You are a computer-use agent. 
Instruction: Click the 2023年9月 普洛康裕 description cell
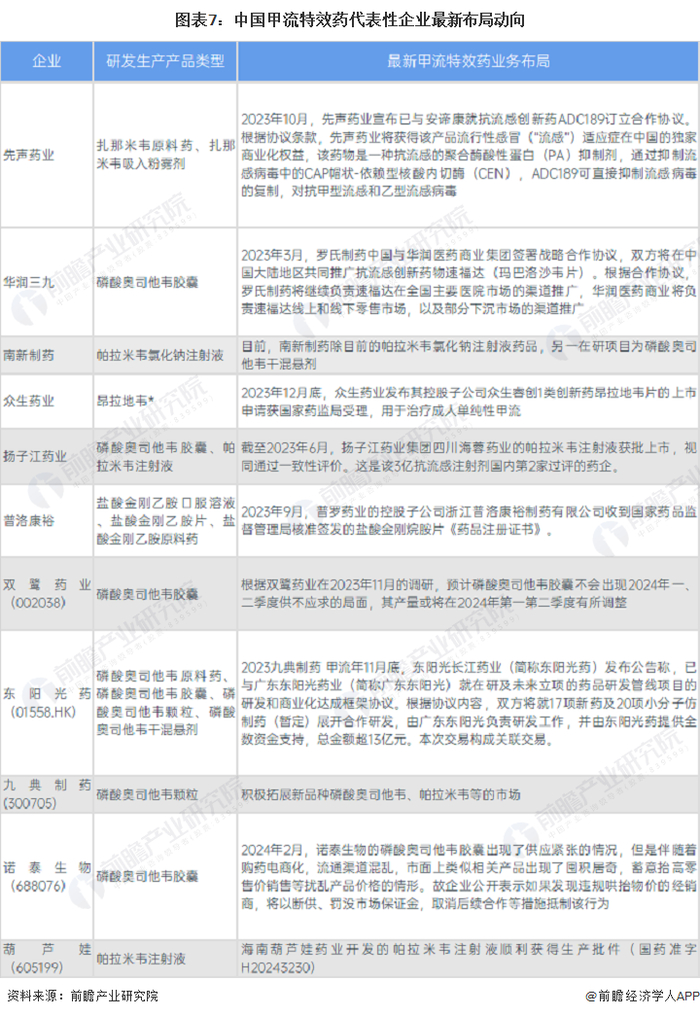pyautogui.click(x=468, y=520)
